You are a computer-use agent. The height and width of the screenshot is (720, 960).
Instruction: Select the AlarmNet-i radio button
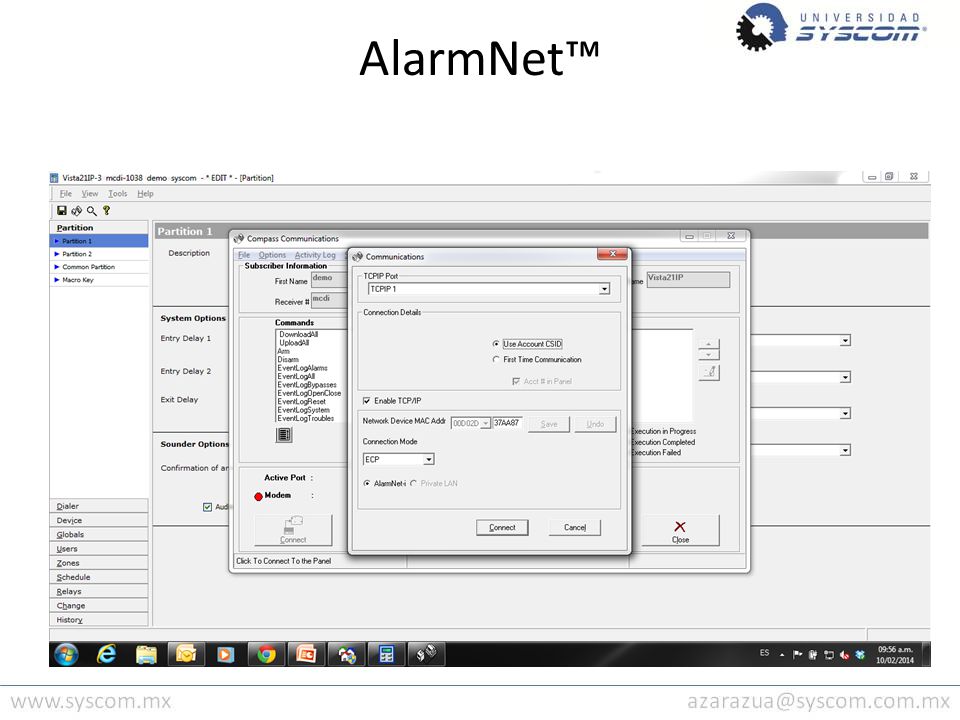(367, 483)
